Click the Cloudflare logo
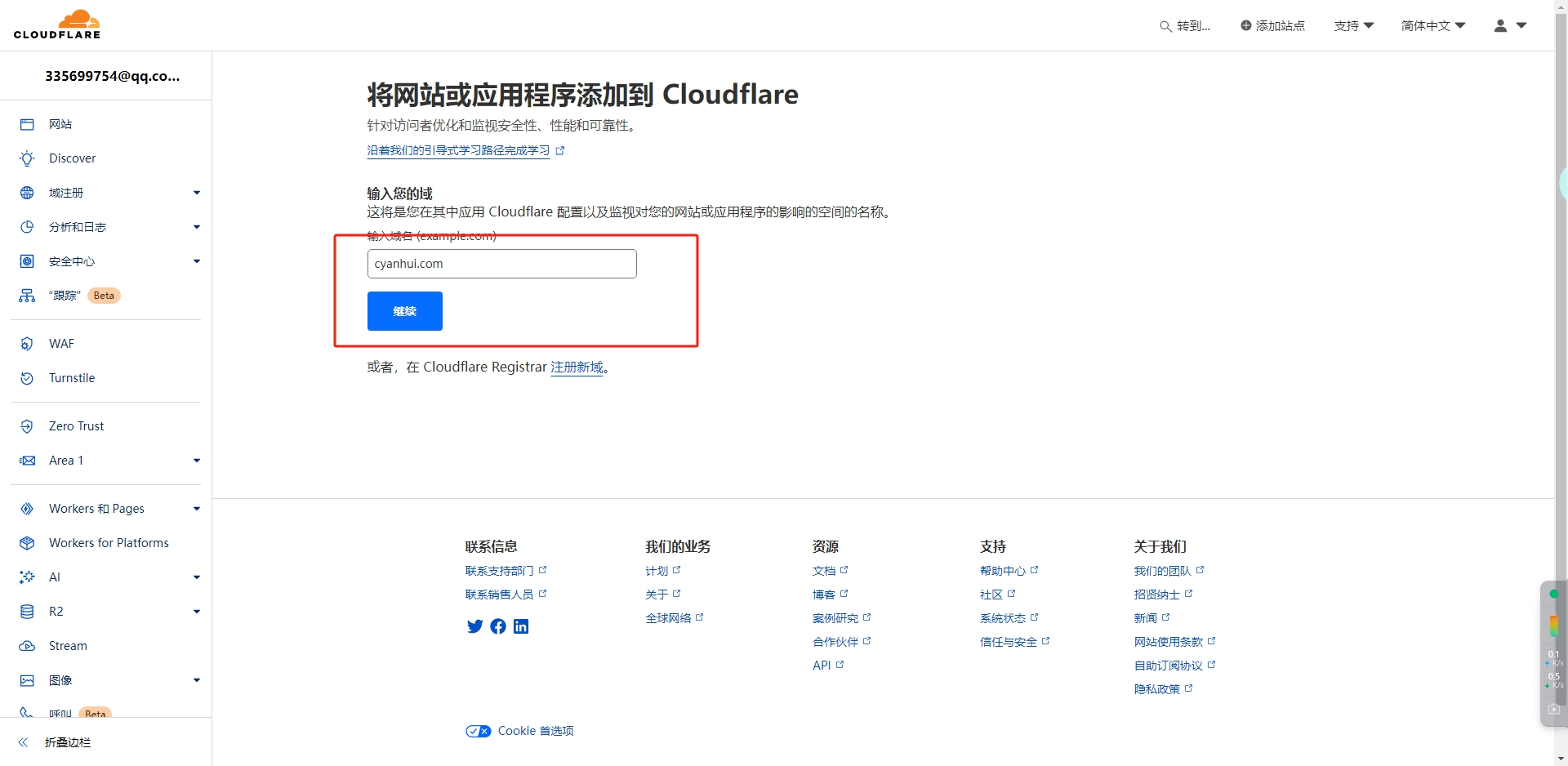The height and width of the screenshot is (766, 1568). pos(57,24)
